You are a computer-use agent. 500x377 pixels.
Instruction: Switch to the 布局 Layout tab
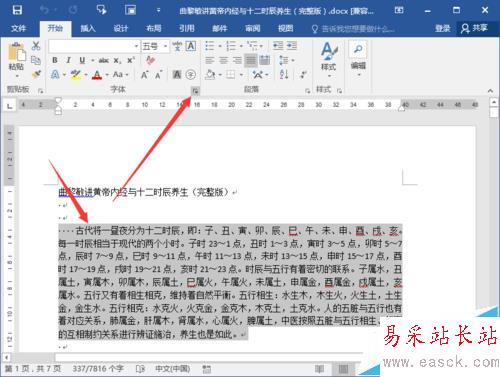[154, 29]
